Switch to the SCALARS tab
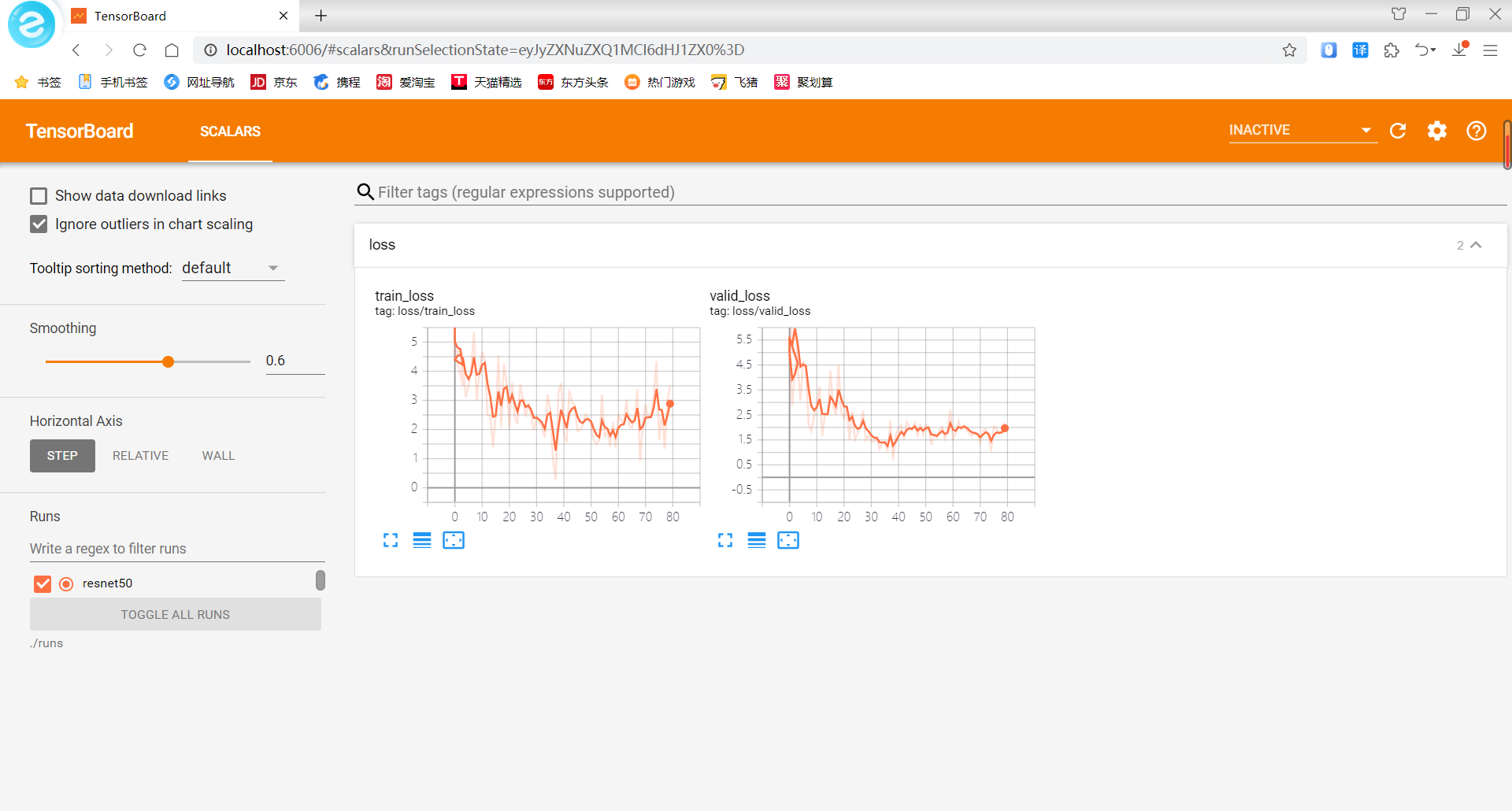This screenshot has height=811, width=1512. pos(230,131)
